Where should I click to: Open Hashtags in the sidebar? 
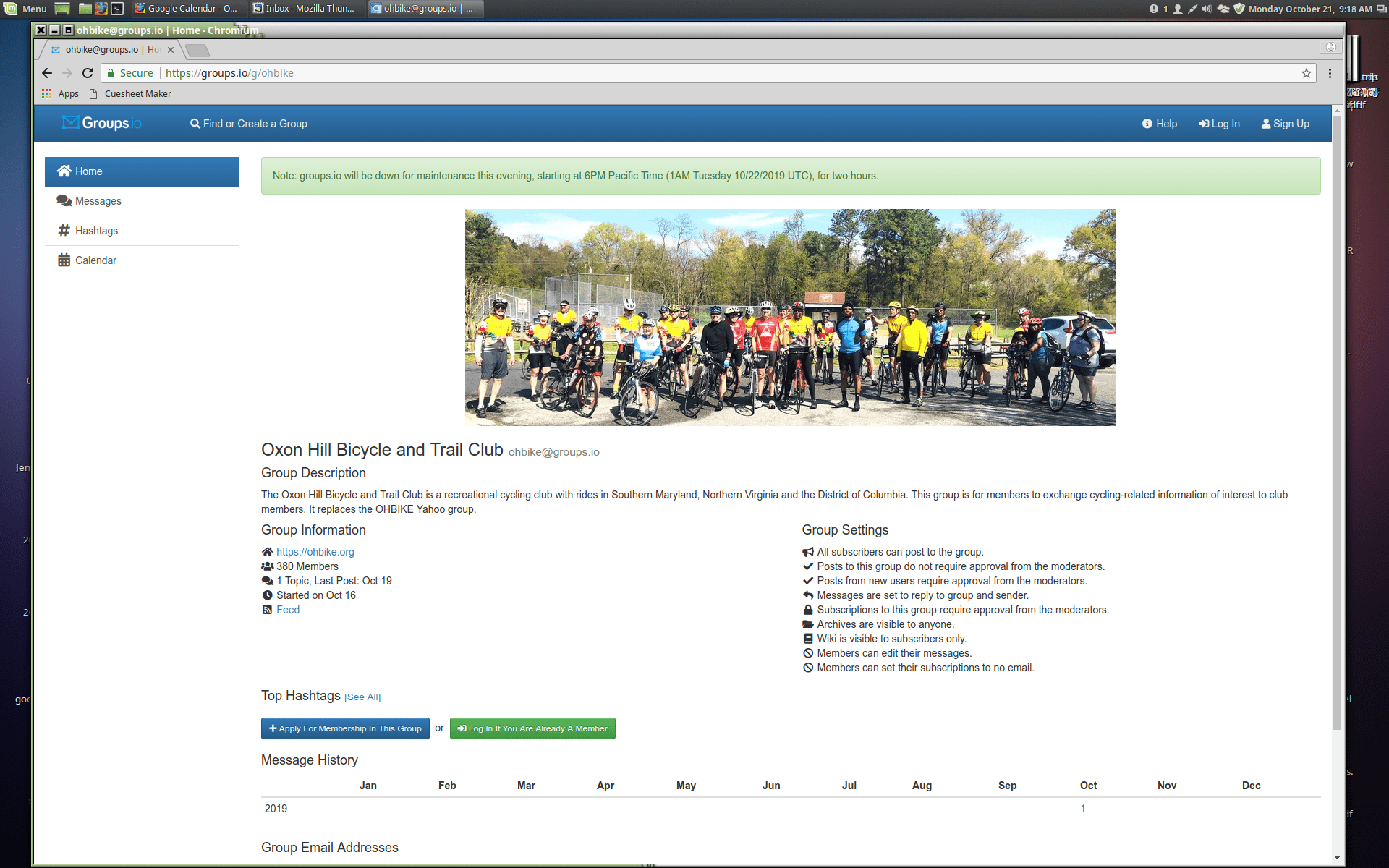pyautogui.click(x=96, y=230)
